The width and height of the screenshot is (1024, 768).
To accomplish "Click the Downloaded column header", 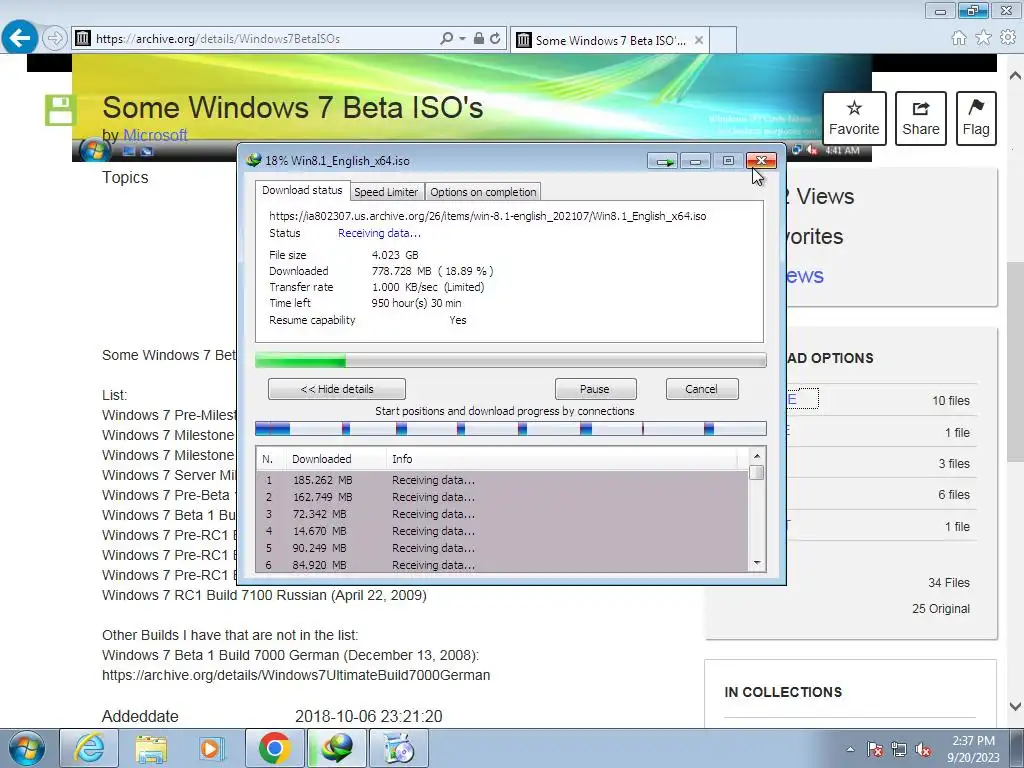I will pyautogui.click(x=336, y=459).
